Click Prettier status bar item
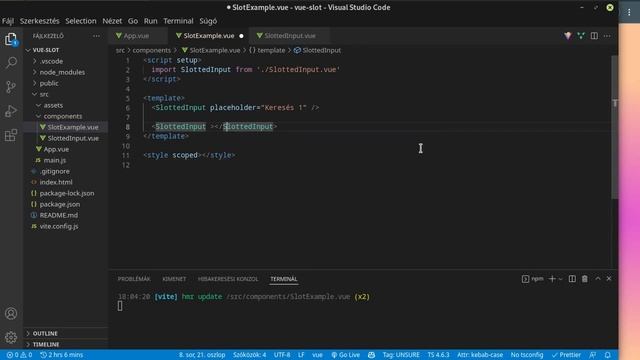Screen dimensions: 640x360 point(566,355)
